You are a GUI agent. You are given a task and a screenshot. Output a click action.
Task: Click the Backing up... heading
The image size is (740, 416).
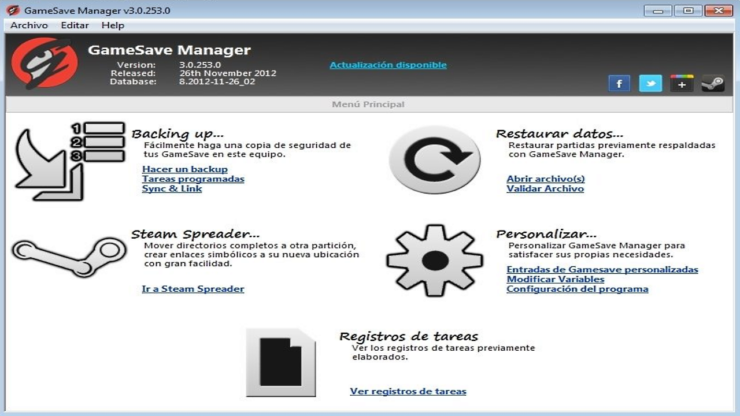pyautogui.click(x=177, y=134)
